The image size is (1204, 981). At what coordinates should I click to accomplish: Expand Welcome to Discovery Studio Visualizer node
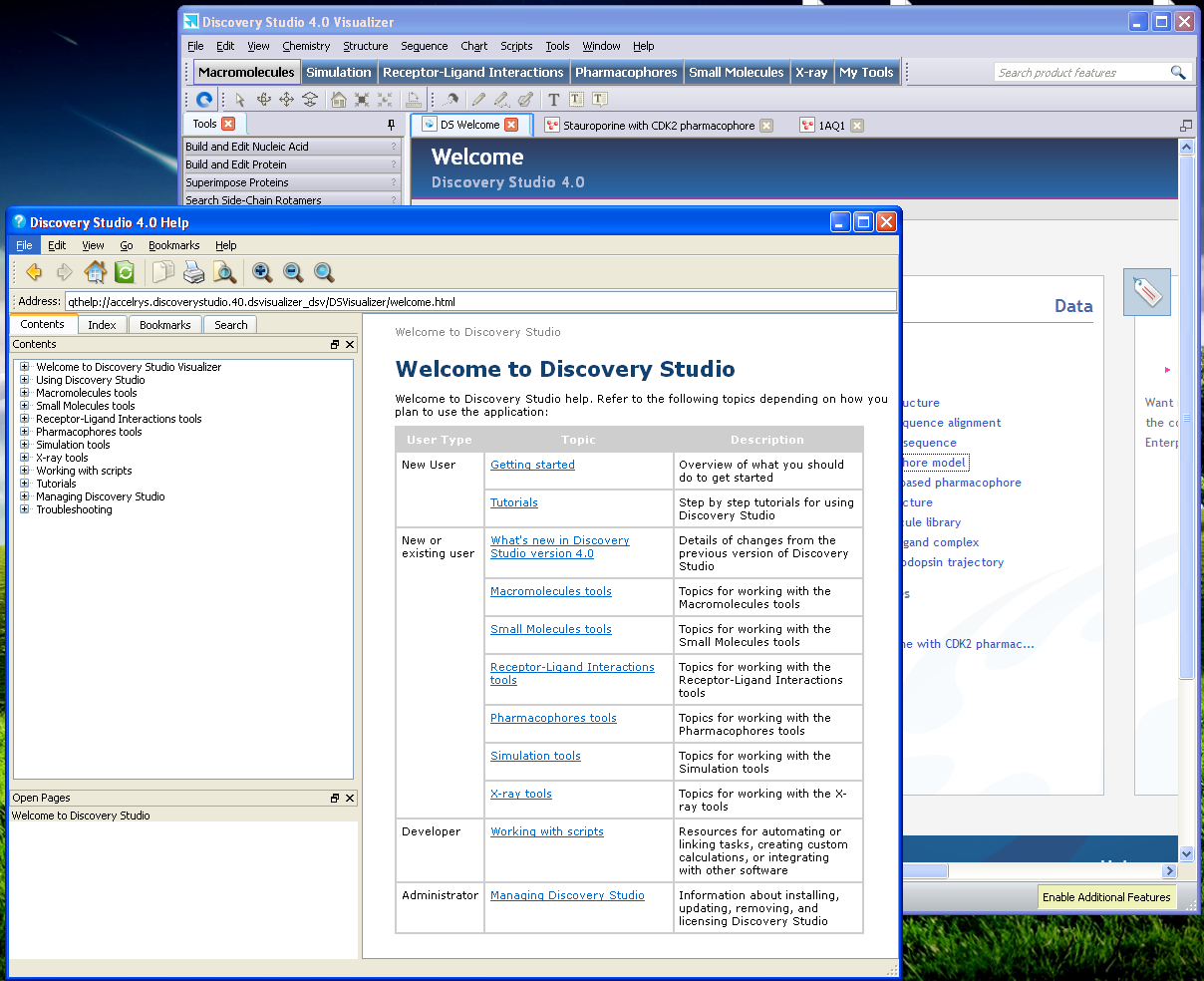tap(25, 367)
